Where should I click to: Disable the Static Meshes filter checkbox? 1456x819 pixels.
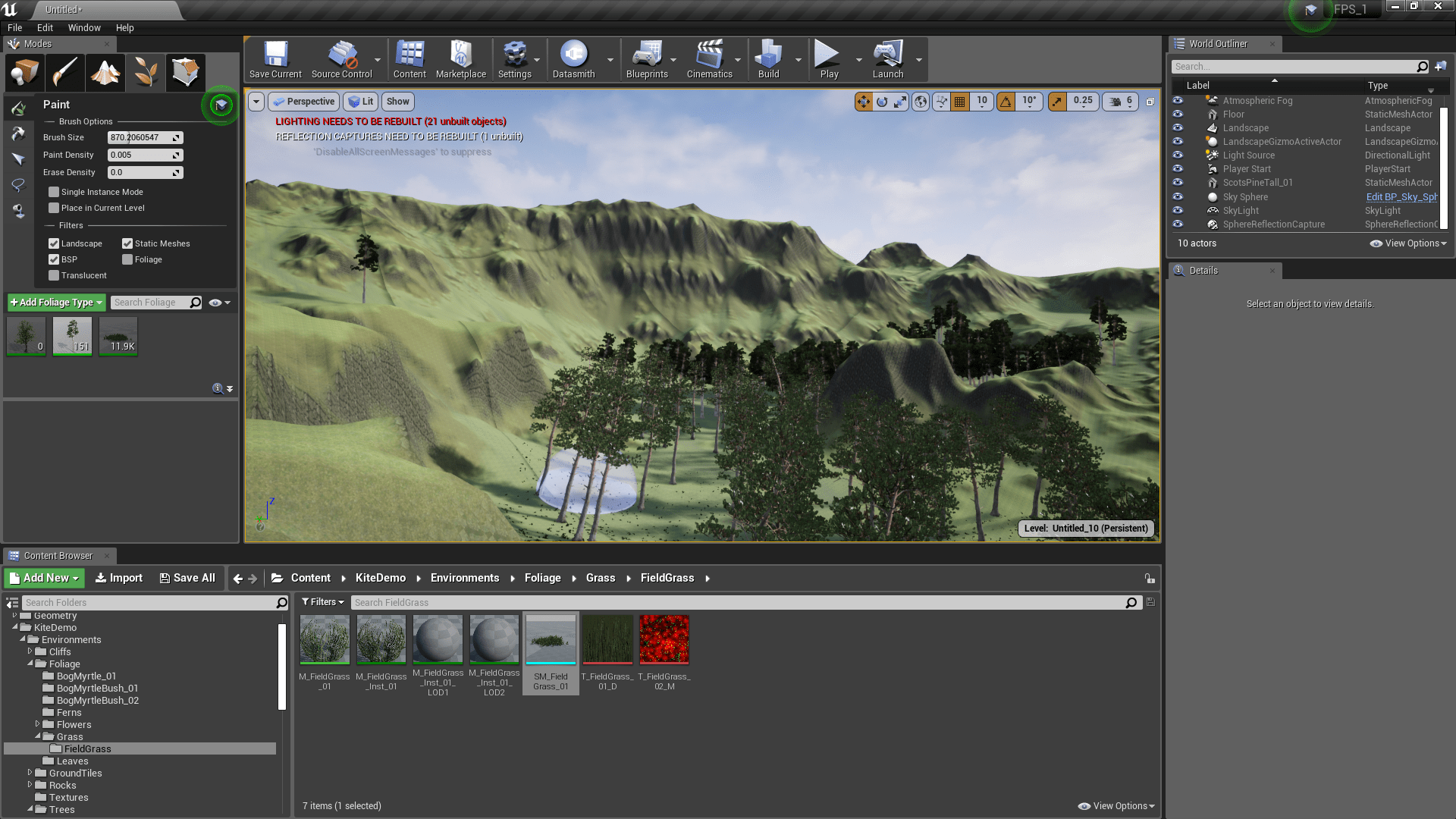127,243
